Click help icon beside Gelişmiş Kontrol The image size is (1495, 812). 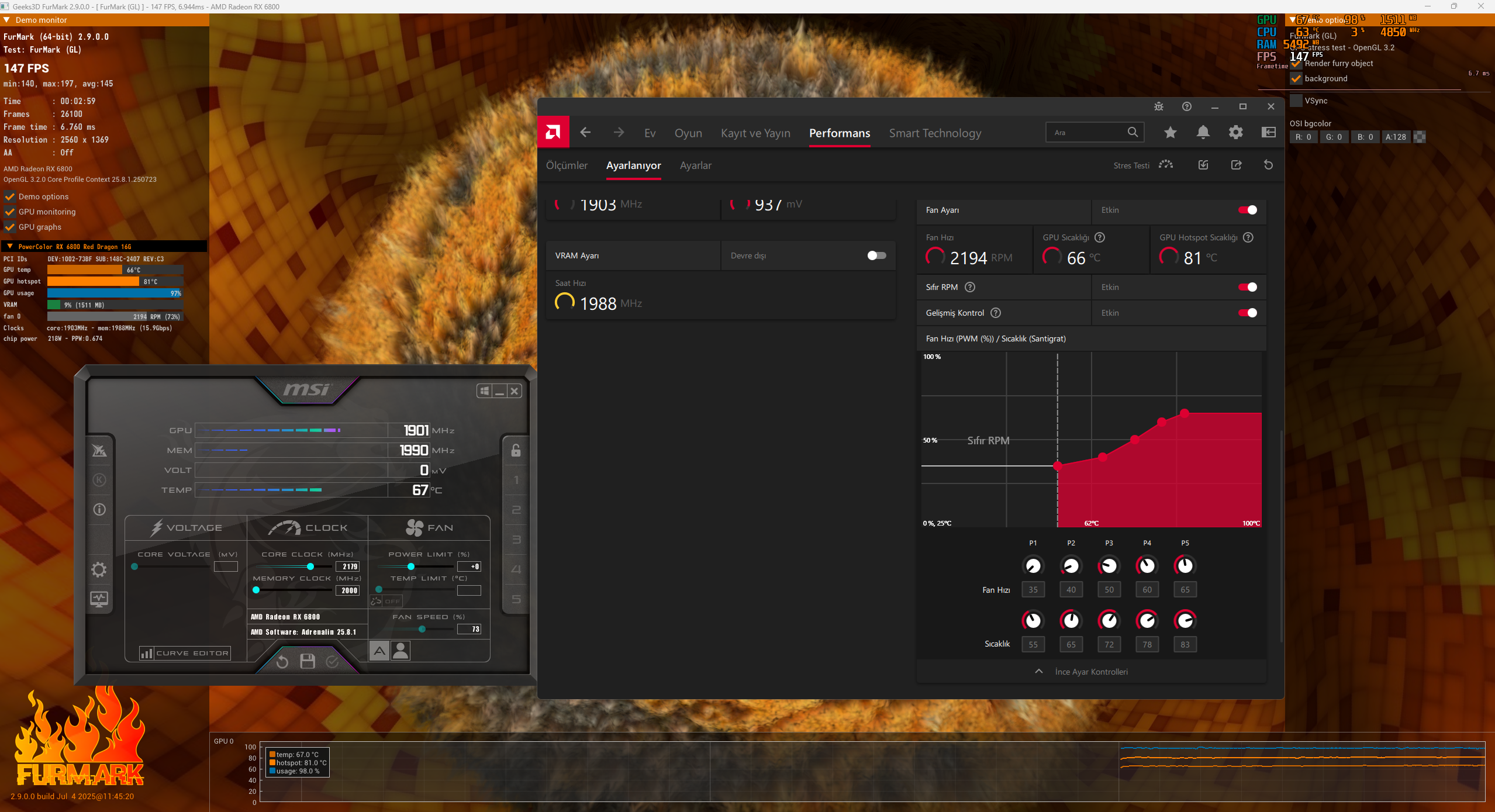coord(996,313)
